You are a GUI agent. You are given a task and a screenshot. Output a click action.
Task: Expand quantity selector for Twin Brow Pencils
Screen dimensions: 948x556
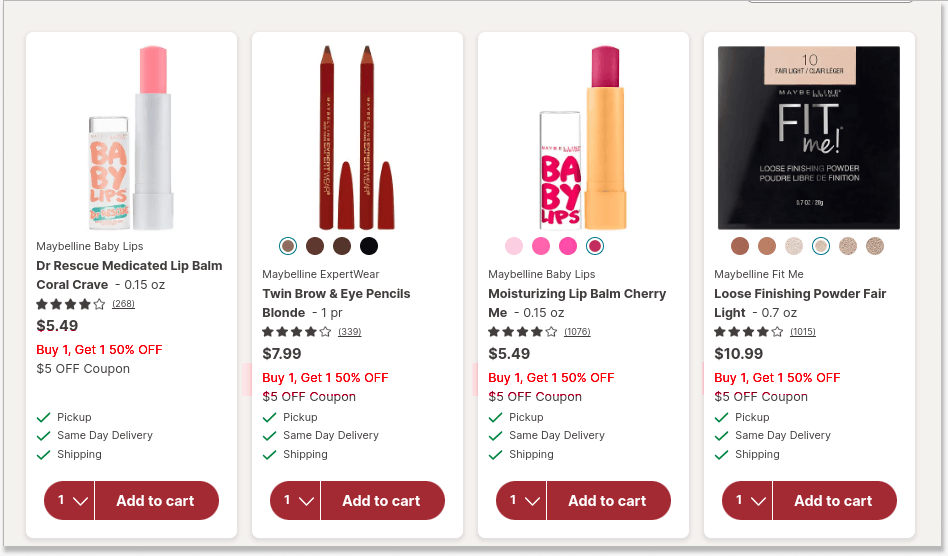[x=296, y=501]
